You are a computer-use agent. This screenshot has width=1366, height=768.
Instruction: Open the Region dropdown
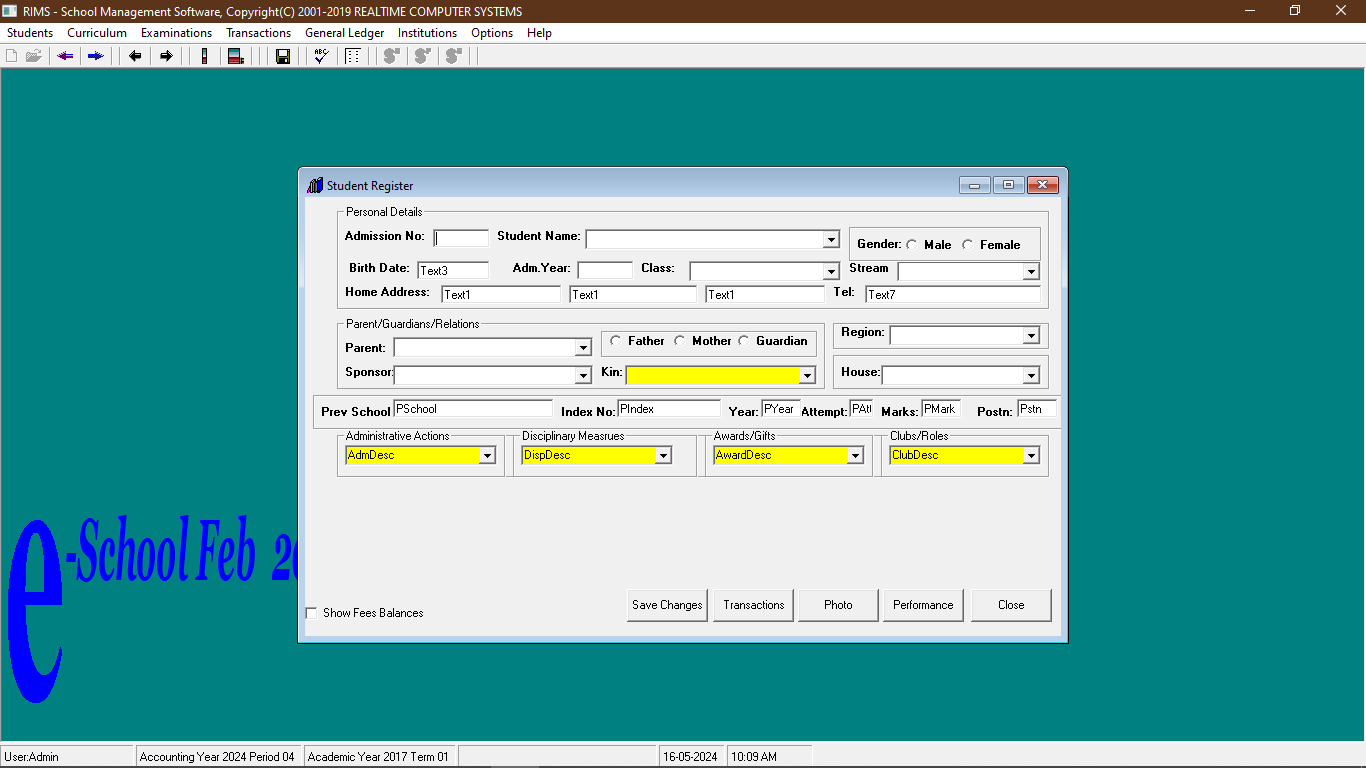click(x=1031, y=336)
